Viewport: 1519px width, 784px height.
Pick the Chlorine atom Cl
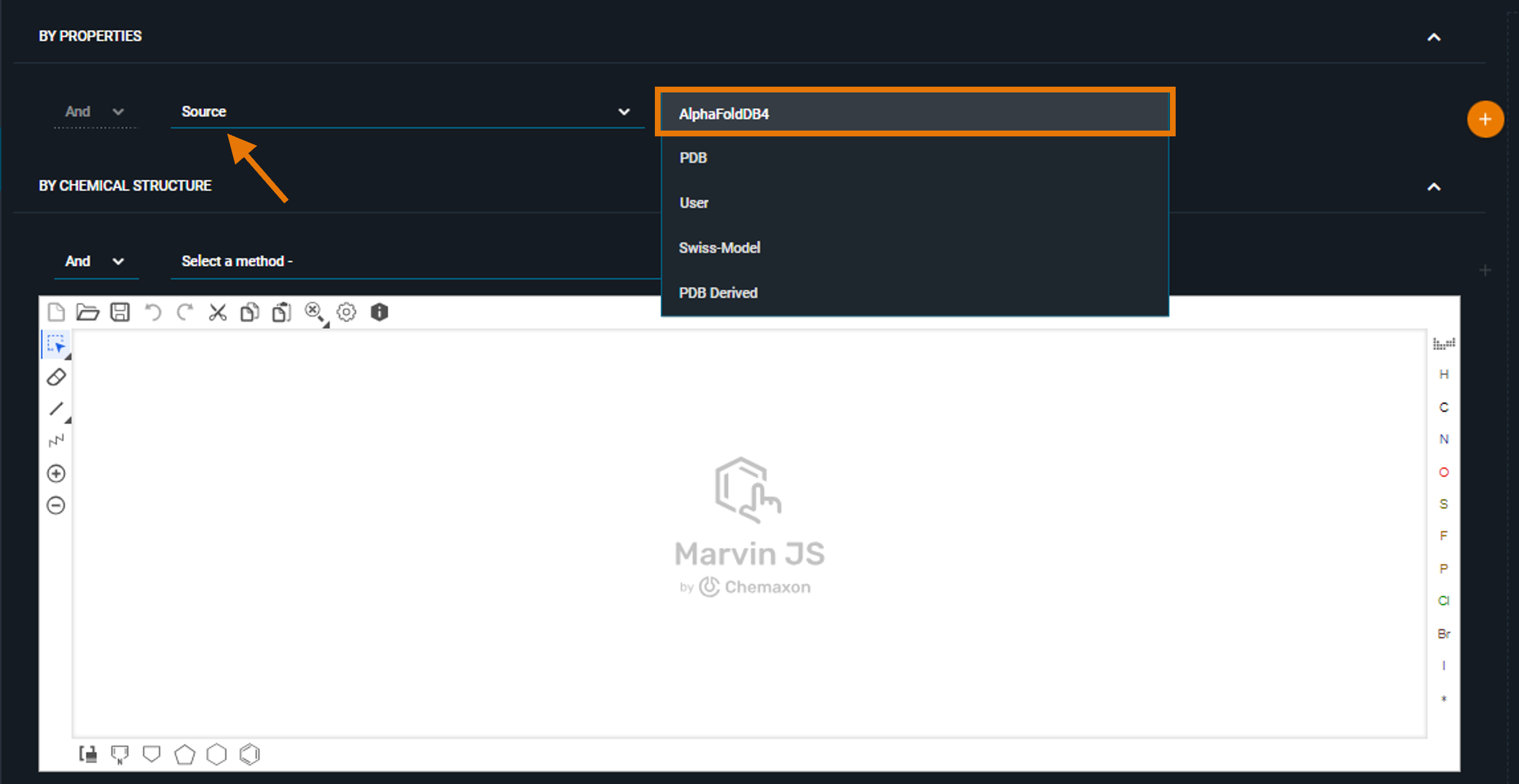point(1443,601)
